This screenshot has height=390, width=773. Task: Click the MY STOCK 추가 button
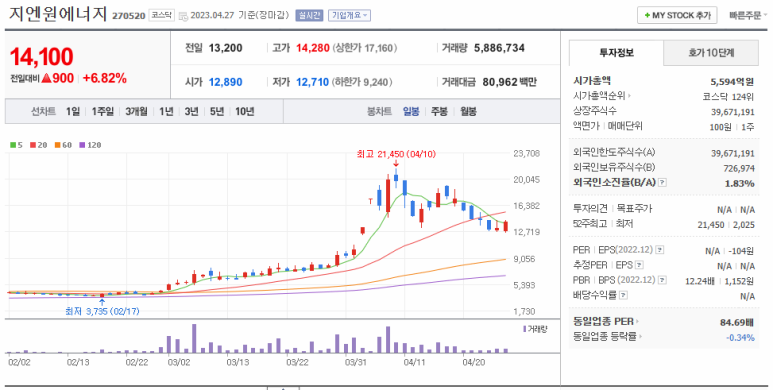click(x=677, y=15)
